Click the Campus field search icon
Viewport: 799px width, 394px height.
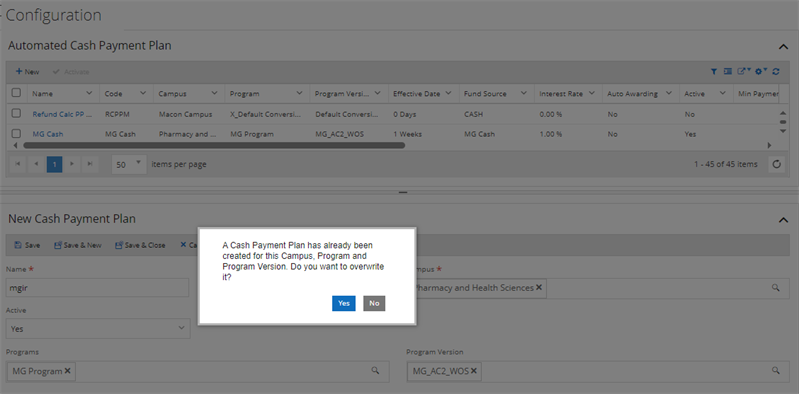coord(776,288)
